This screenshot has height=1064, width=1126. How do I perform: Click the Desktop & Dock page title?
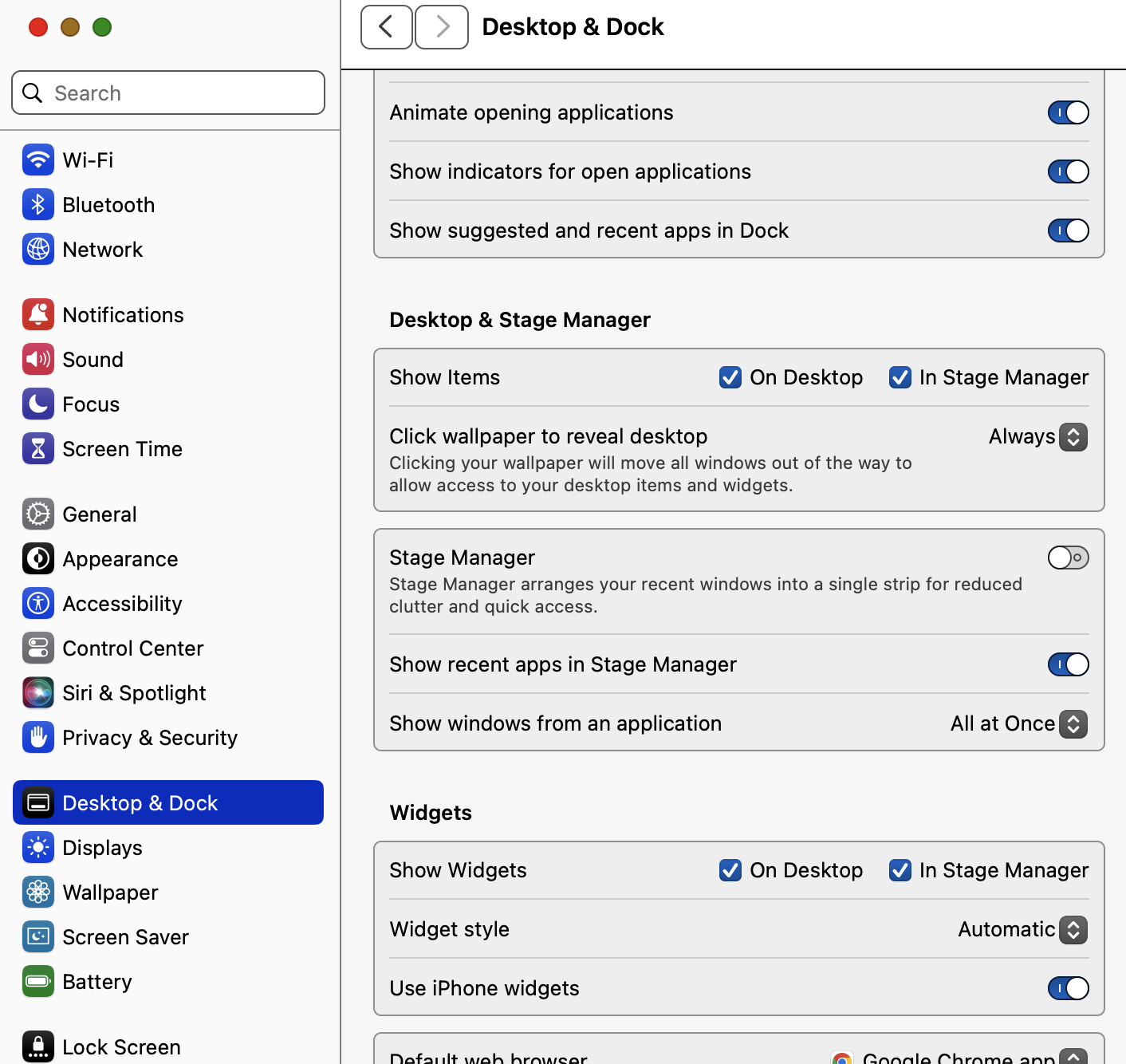(x=573, y=27)
